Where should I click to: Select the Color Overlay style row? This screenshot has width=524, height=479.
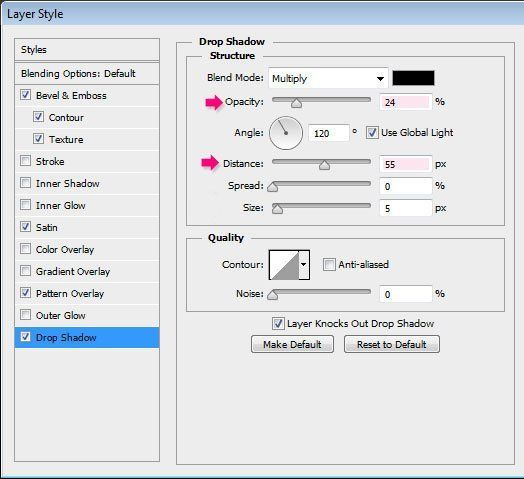87,250
